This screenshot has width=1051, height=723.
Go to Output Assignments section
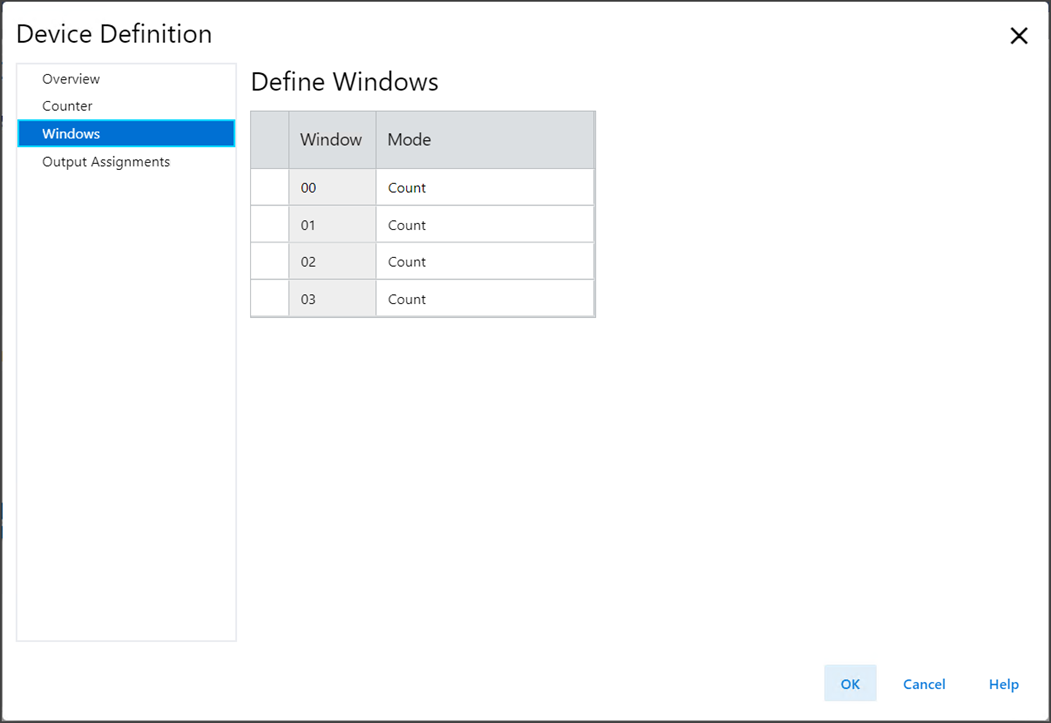pyautogui.click(x=106, y=162)
